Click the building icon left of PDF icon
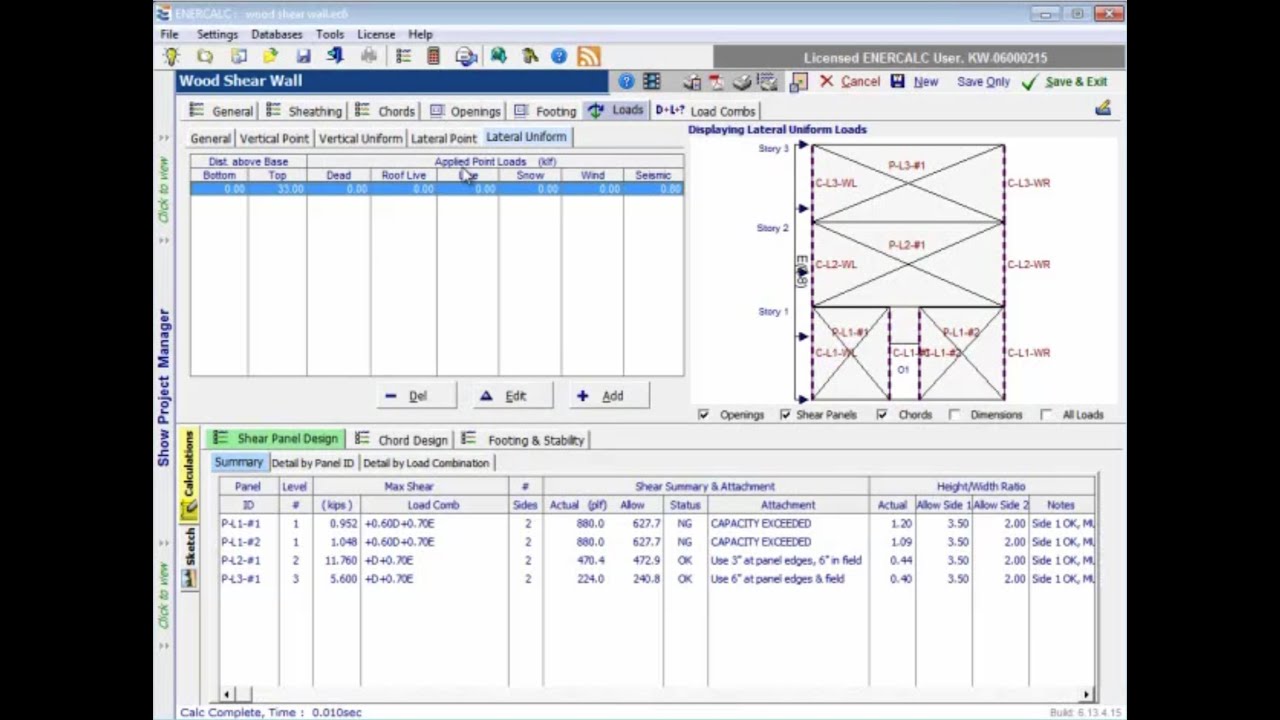Screen dimensions: 1280x720 pyautogui.click(x=692, y=82)
